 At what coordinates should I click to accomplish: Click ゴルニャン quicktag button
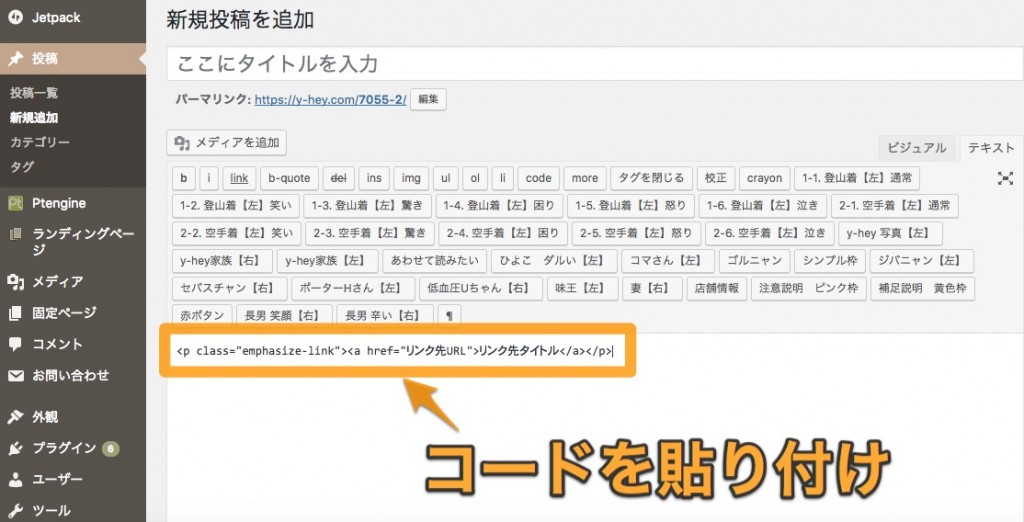pyautogui.click(x=754, y=261)
